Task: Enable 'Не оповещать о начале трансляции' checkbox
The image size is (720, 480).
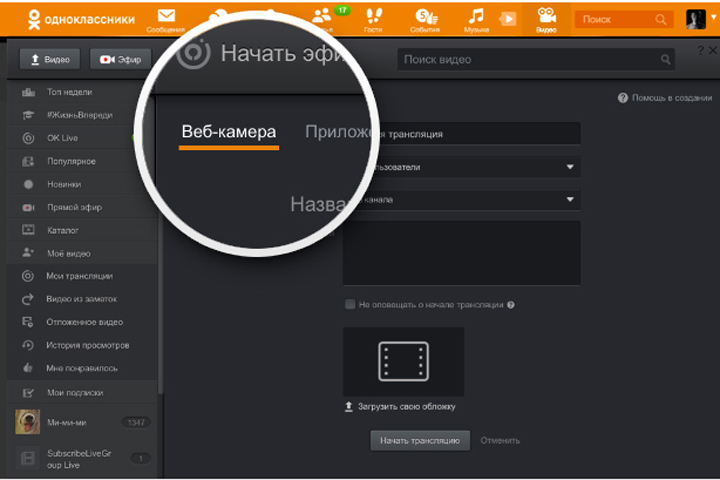Action: (350, 304)
